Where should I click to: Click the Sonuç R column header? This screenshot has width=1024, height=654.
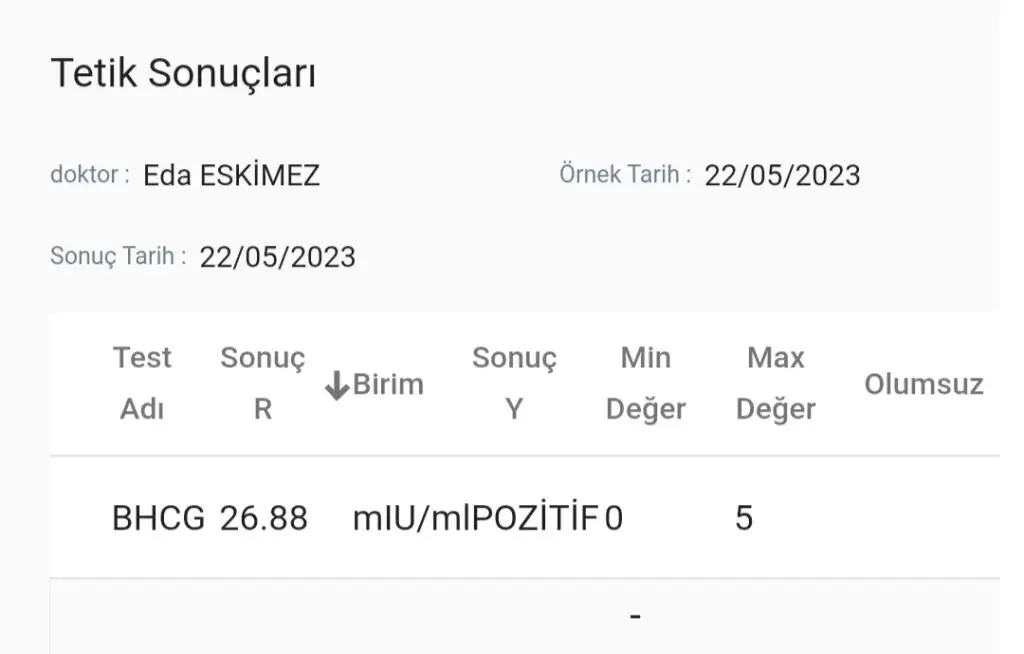[263, 383]
